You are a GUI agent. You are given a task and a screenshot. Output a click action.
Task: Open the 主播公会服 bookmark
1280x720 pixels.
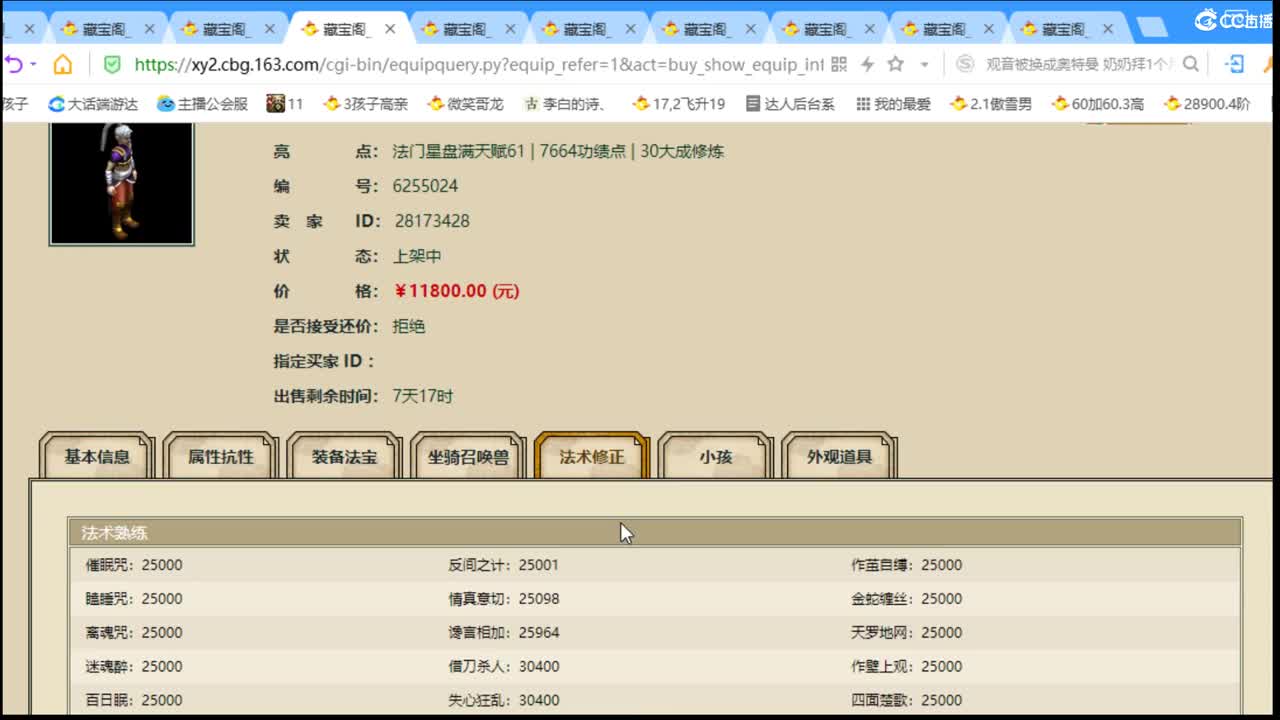click(x=203, y=103)
